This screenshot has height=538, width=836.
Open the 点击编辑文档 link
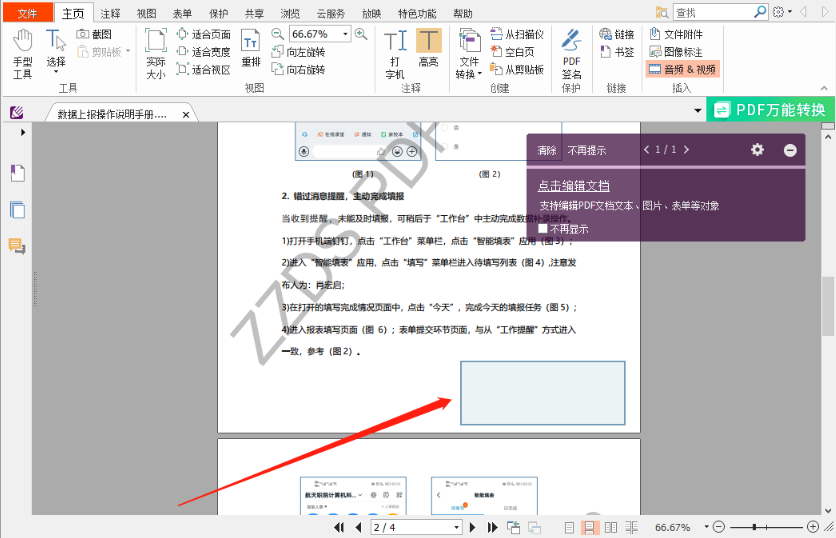574,186
